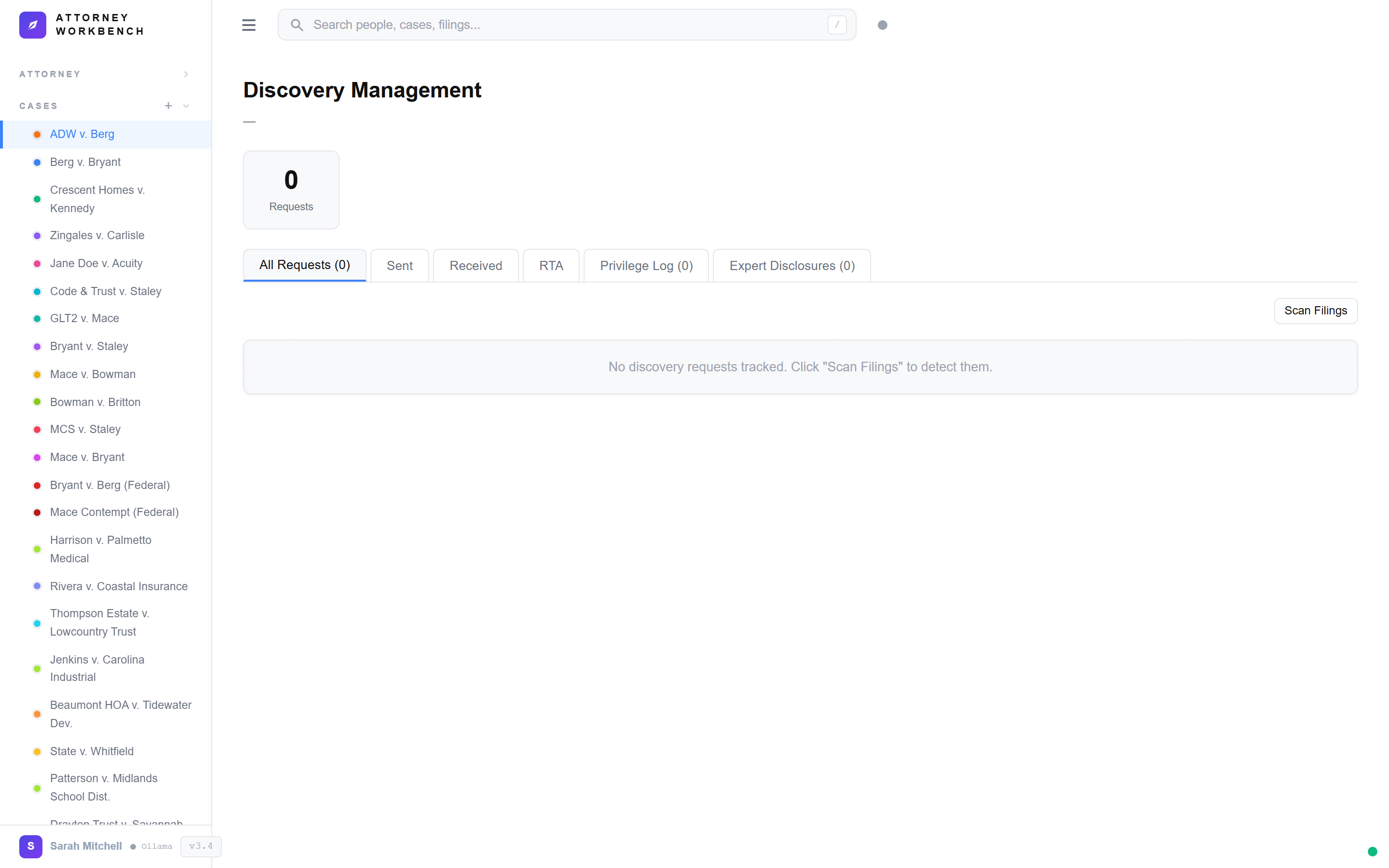Open the Received tab
The image size is (1389, 868).
pos(475,265)
